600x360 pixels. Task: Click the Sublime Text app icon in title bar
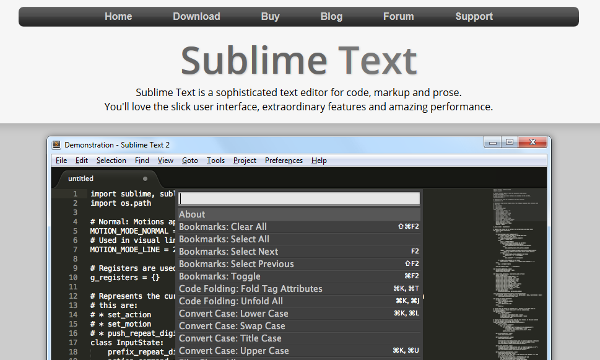click(x=56, y=145)
